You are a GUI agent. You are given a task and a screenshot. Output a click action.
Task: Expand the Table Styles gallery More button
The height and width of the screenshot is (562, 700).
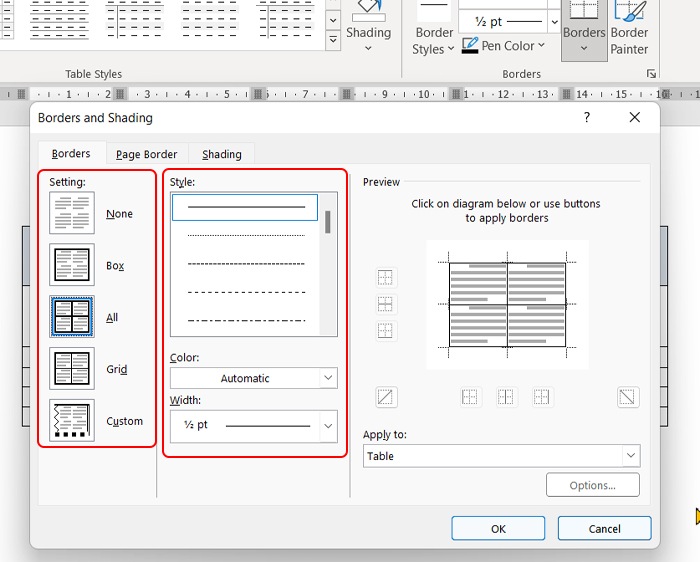(333, 40)
